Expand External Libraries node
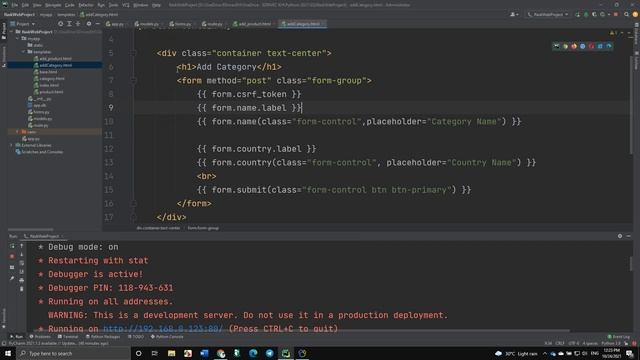Image resolution: width=640 pixels, height=360 pixels. point(11,145)
